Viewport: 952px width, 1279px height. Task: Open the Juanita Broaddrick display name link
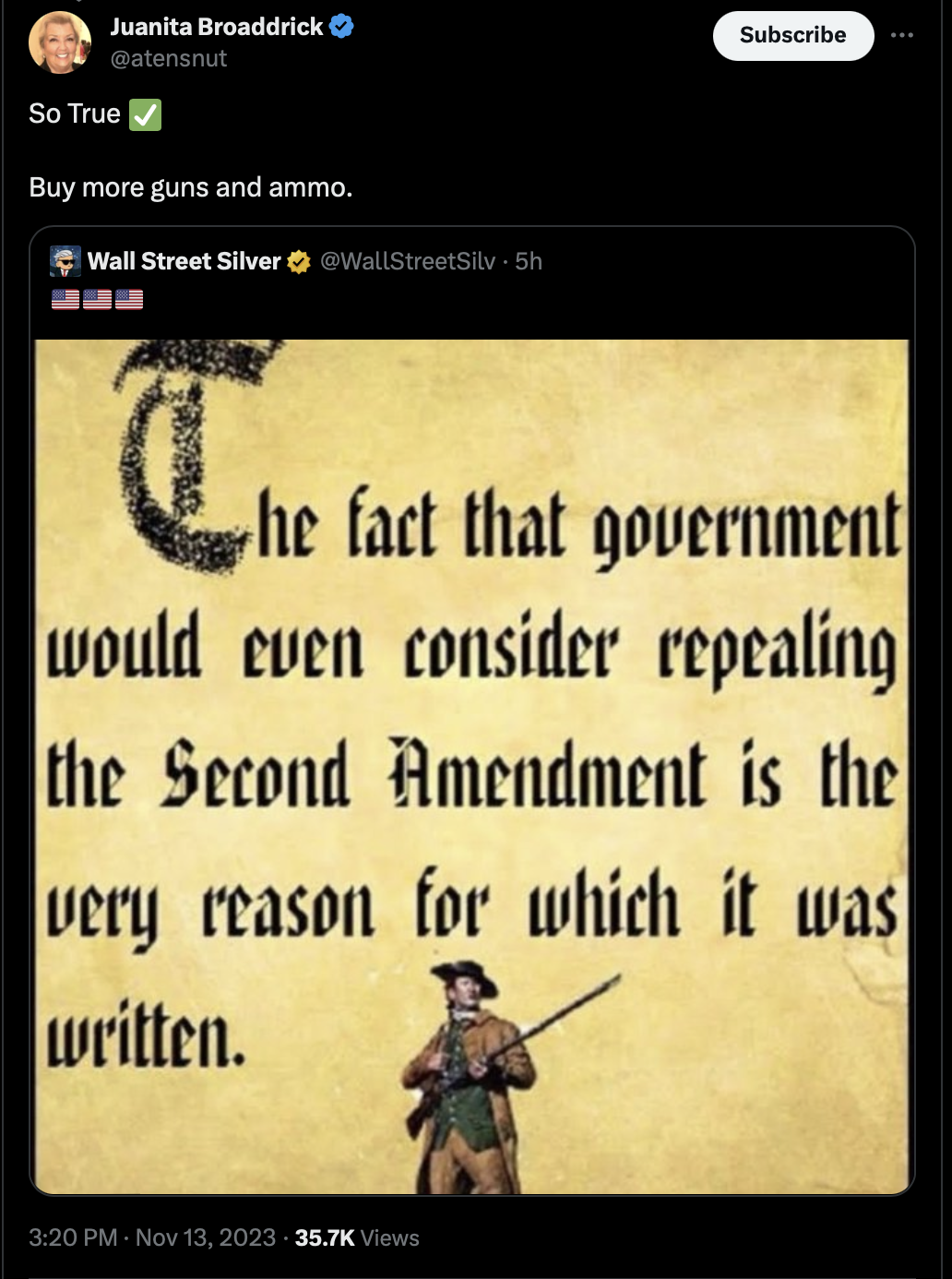coord(217,27)
